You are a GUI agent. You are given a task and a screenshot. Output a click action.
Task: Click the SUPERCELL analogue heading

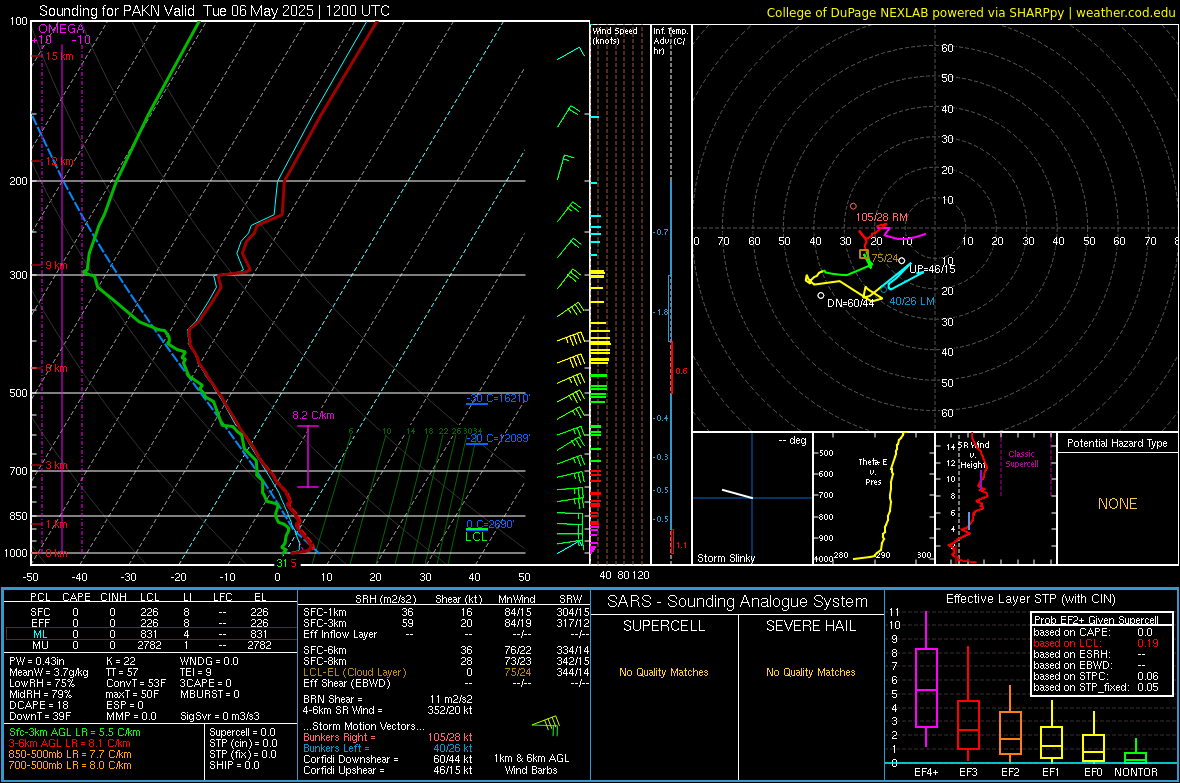[664, 626]
